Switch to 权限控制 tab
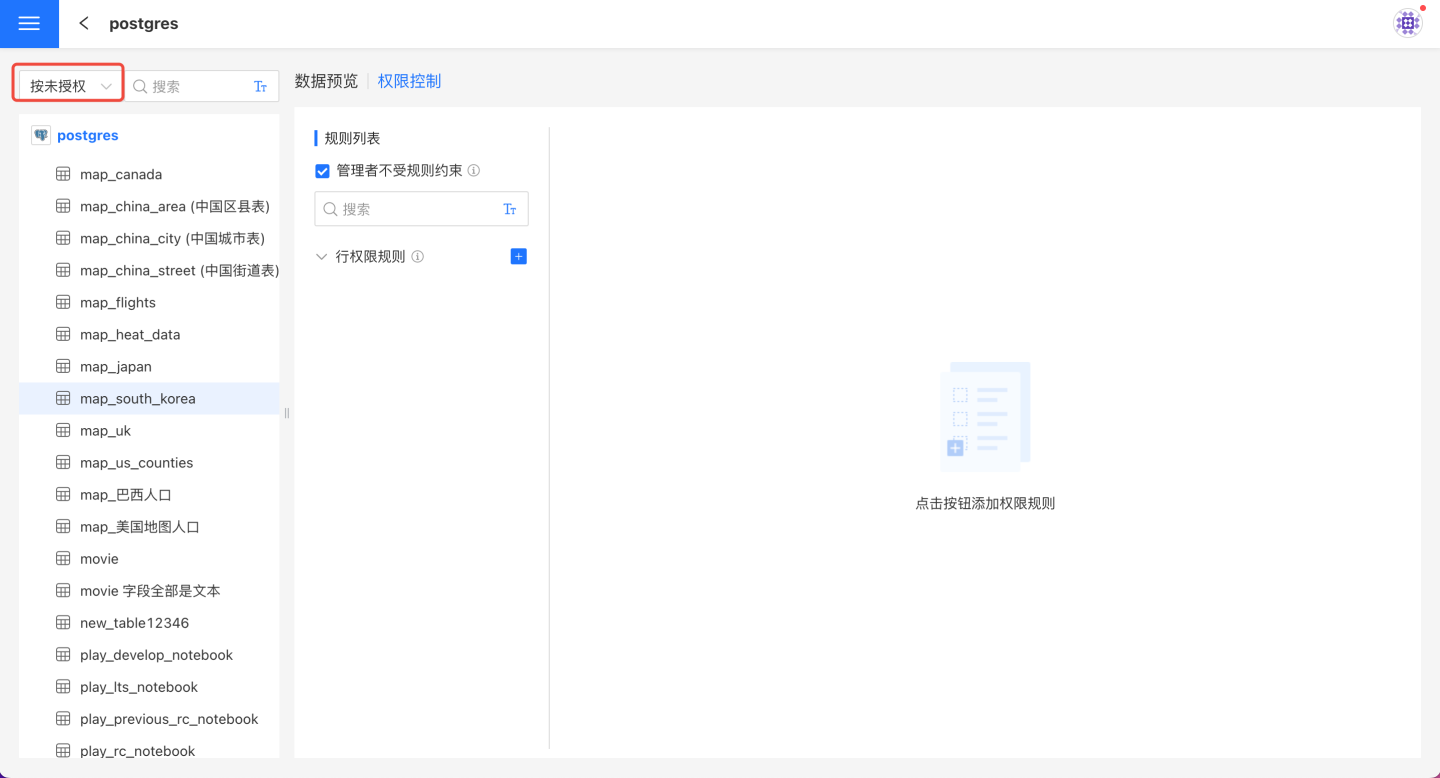1440x778 pixels. 409,81
